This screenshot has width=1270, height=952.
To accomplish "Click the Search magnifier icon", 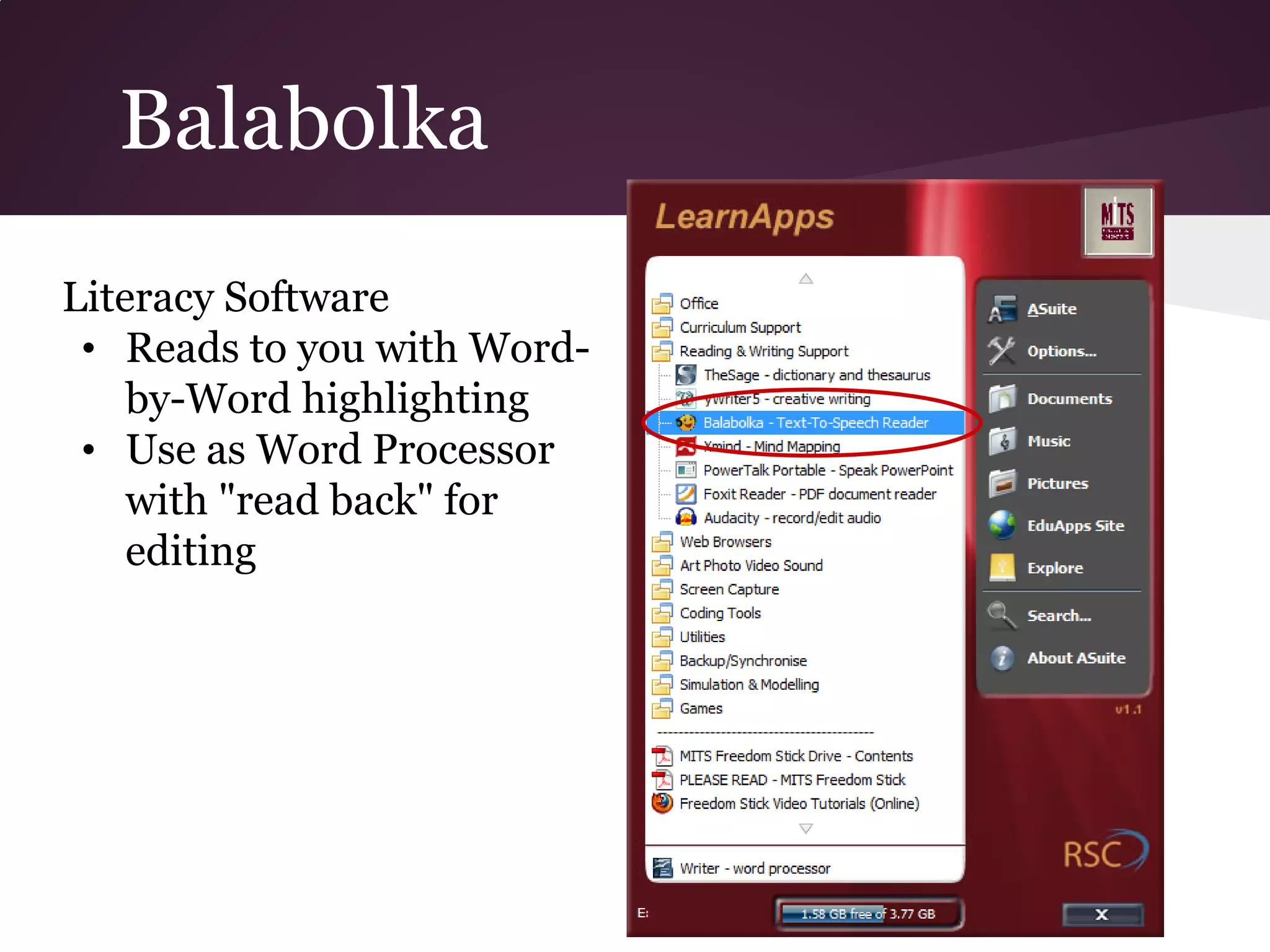I will 1002,615.
